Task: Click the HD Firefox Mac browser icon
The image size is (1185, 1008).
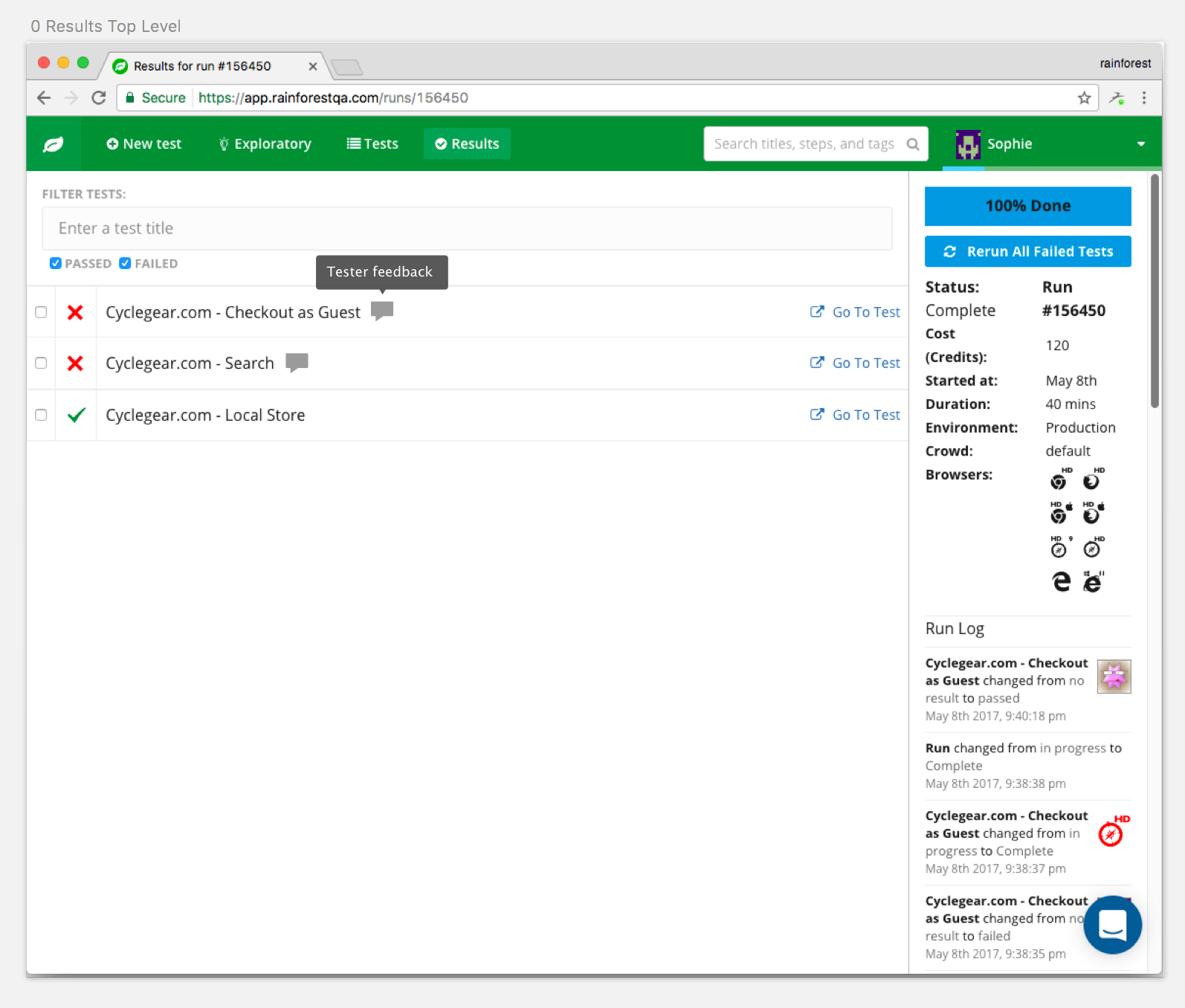Action: (x=1093, y=512)
